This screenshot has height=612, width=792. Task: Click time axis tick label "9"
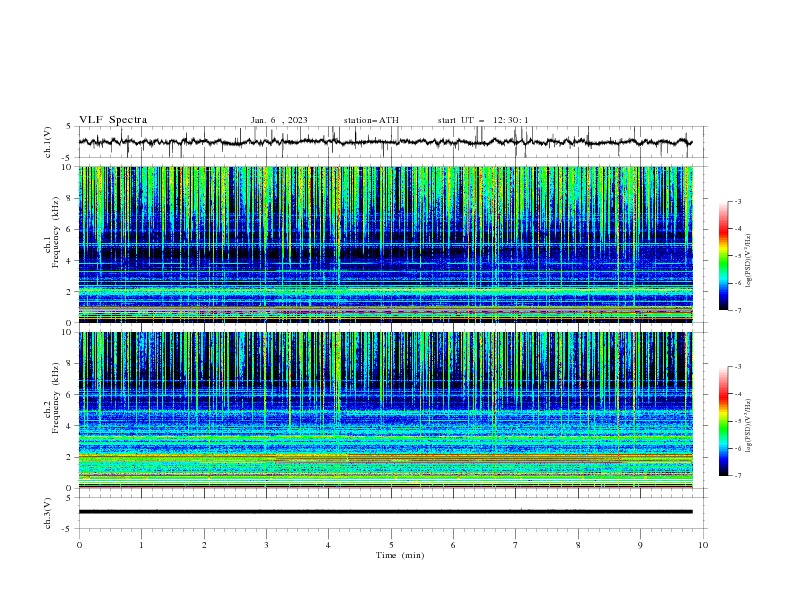tap(640, 545)
